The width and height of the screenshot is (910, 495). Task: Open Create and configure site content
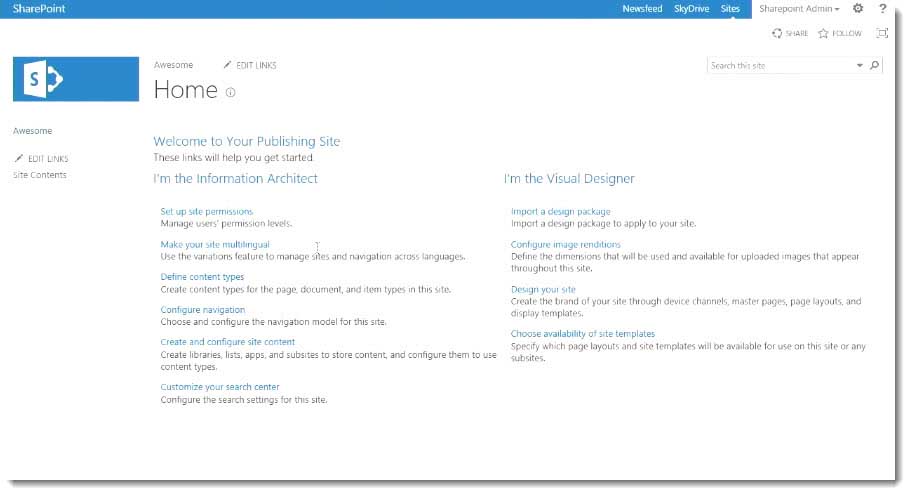pyautogui.click(x=228, y=342)
